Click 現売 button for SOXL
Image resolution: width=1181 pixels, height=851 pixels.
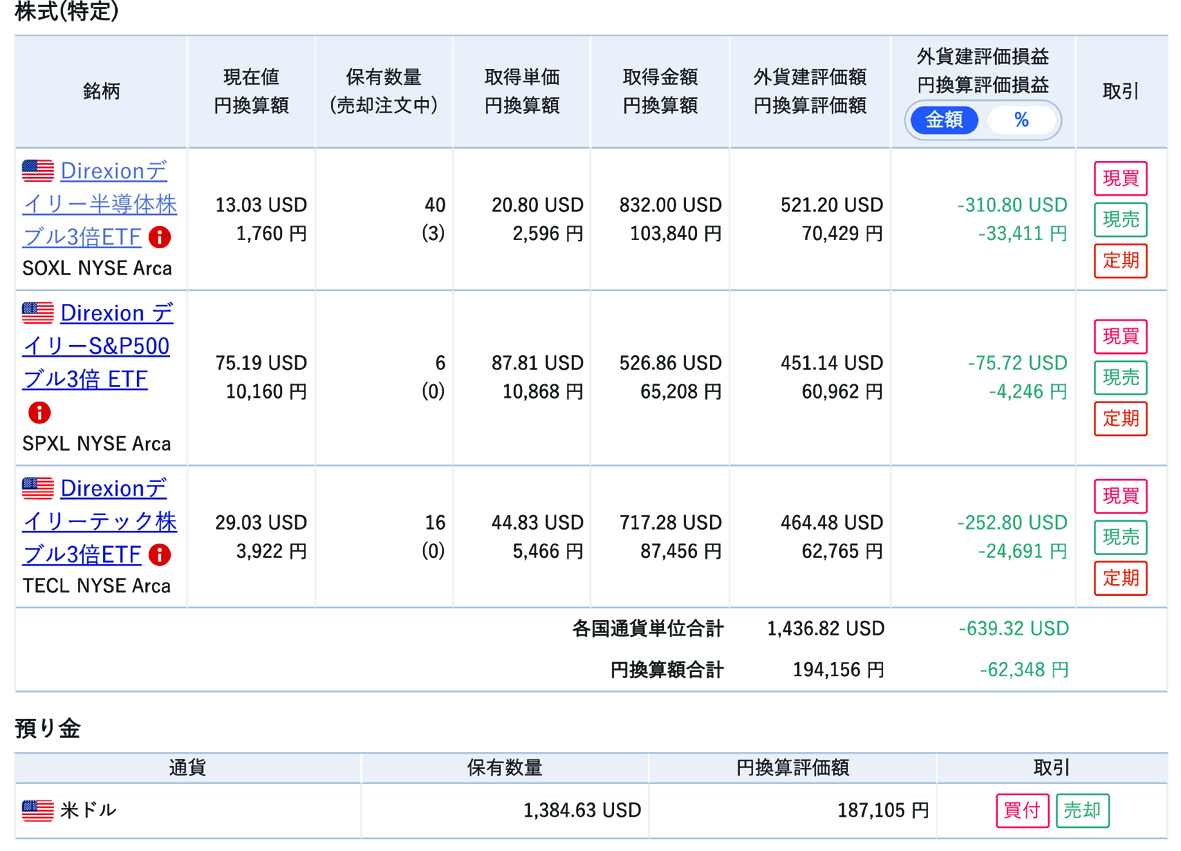click(1121, 220)
